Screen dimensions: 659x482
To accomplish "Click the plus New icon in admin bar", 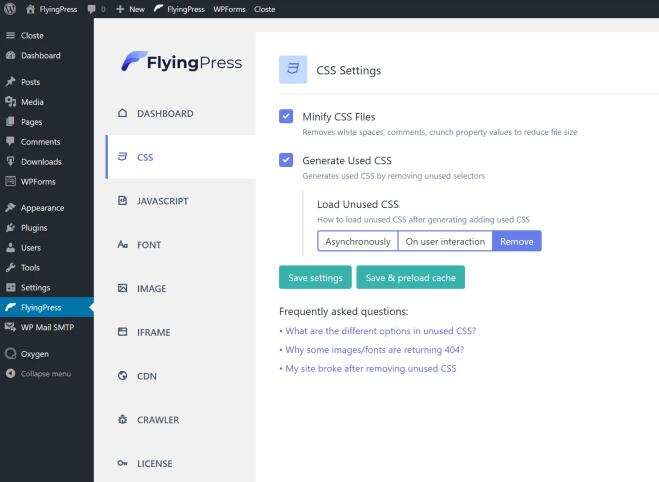I will 120,9.
